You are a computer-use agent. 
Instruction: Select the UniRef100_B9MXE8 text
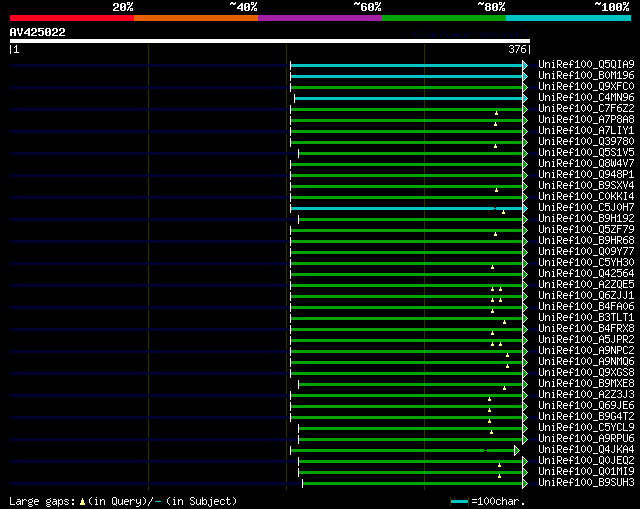586,384
